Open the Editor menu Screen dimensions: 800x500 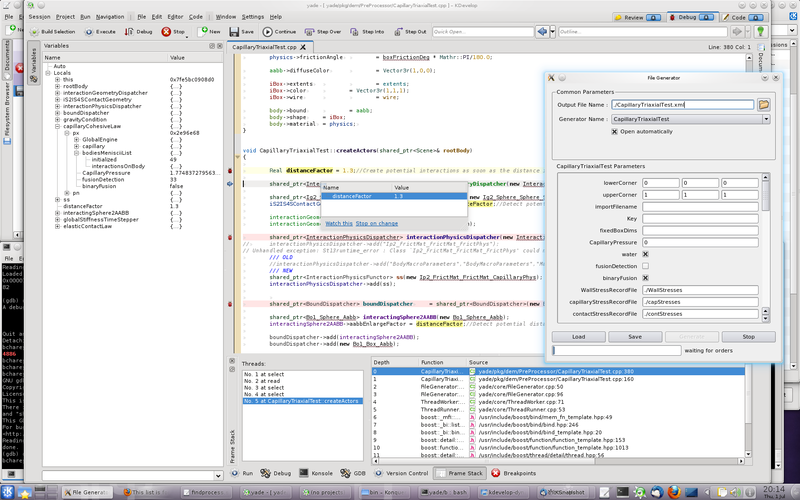pos(176,17)
